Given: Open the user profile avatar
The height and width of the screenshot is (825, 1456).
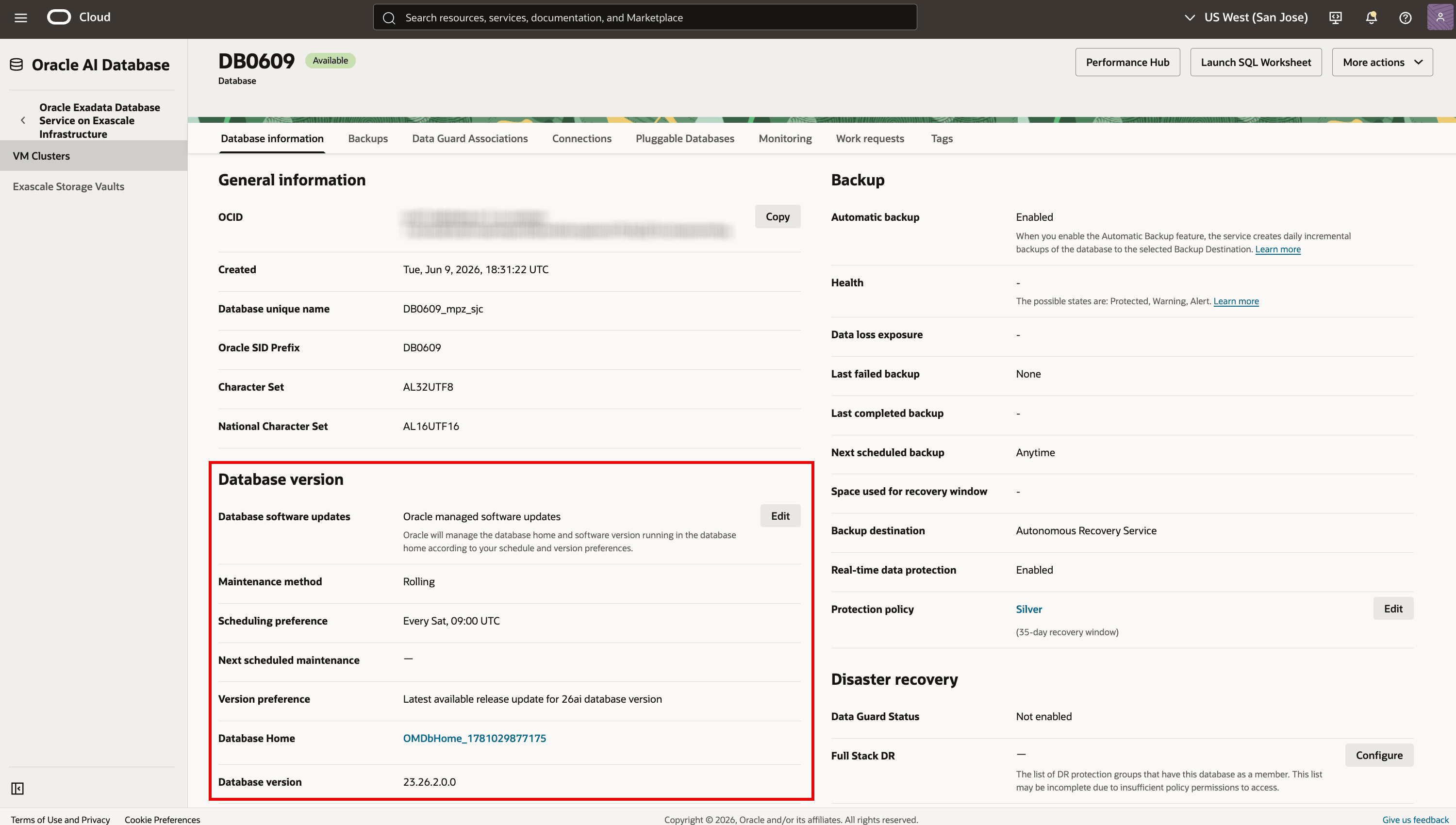Looking at the screenshot, I should point(1439,17).
